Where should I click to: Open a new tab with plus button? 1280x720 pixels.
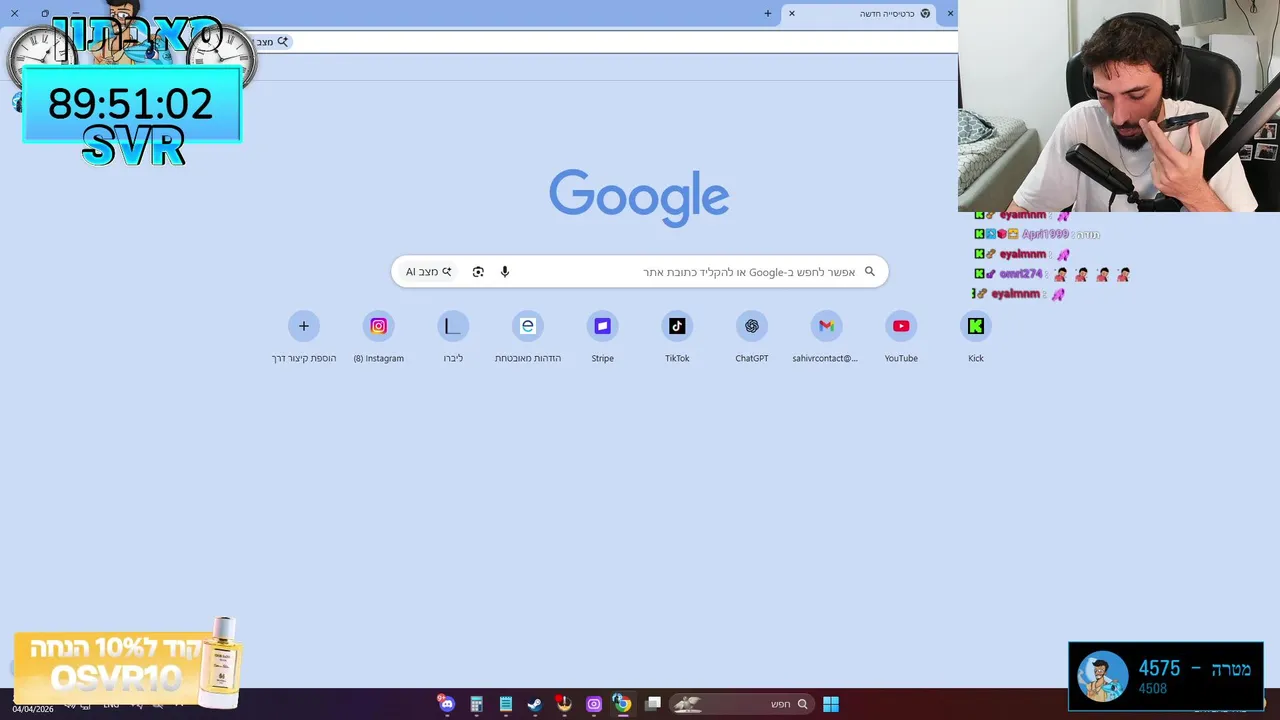768,14
